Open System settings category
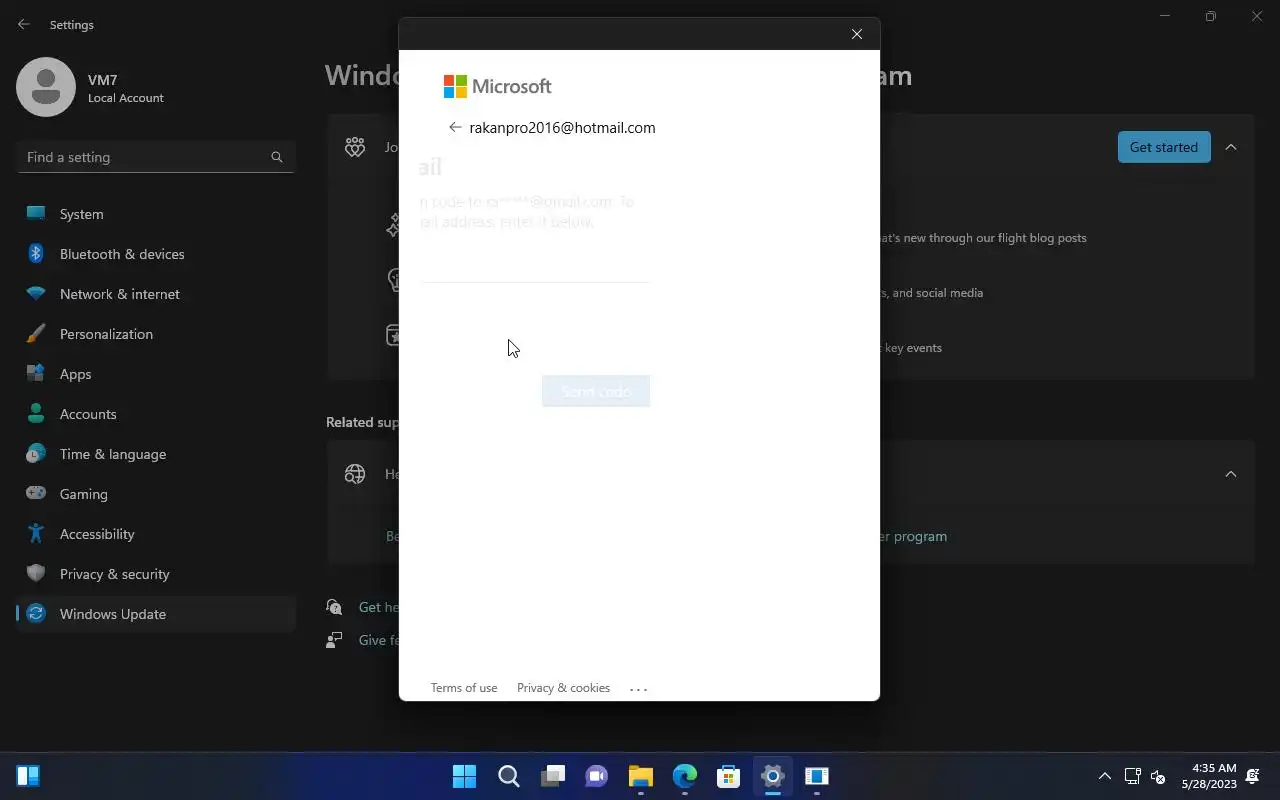Viewport: 1280px width, 800px height. point(156,214)
